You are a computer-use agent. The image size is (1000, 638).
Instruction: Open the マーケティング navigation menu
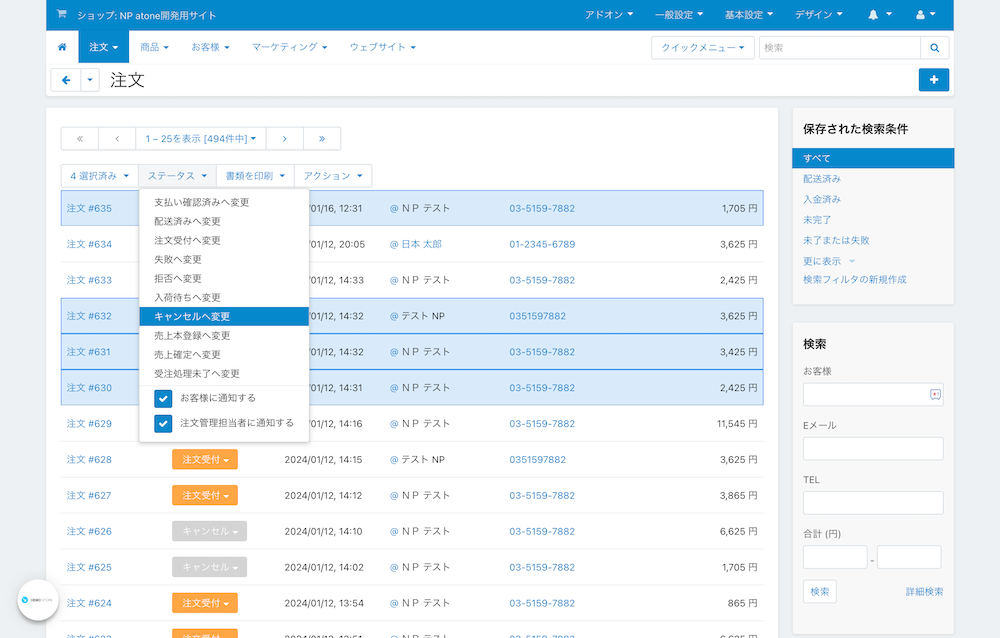pos(290,47)
